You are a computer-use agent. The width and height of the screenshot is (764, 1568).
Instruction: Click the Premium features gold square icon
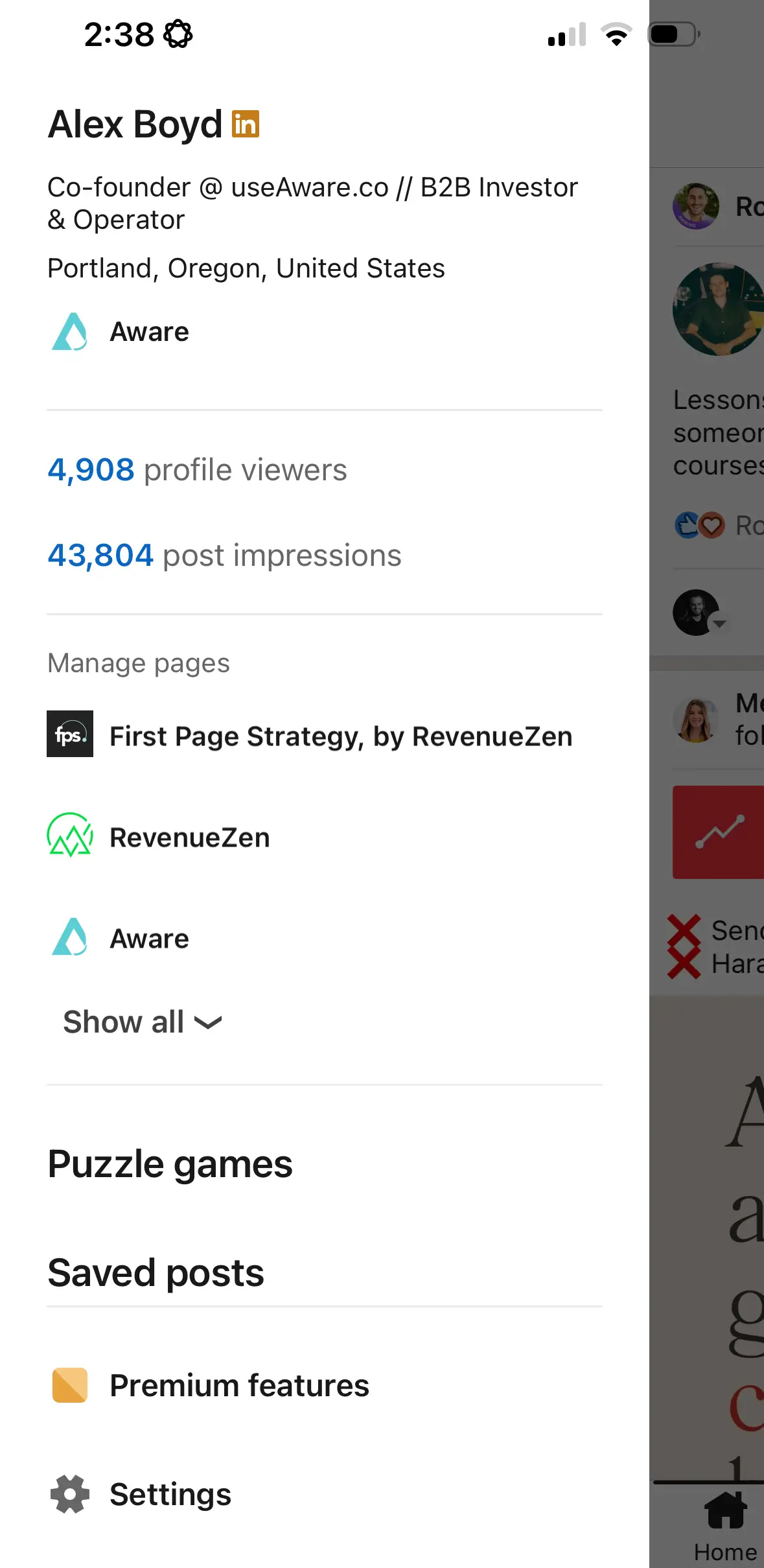click(69, 1385)
